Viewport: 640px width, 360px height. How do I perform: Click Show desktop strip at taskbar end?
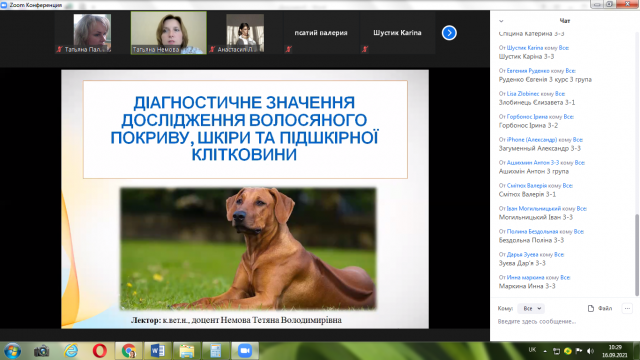636,351
